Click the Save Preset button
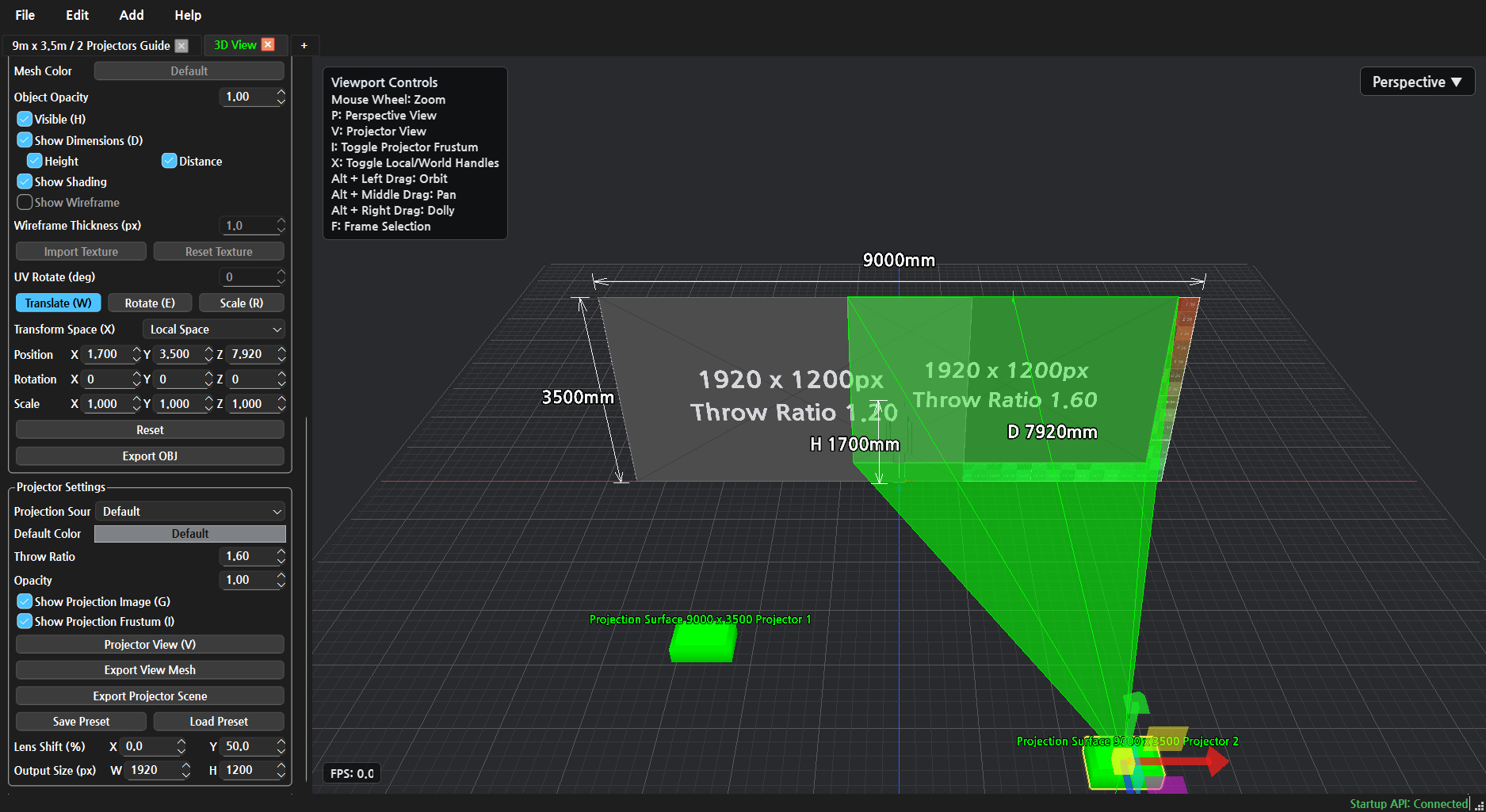Screen dimensions: 1486x812 81,722
